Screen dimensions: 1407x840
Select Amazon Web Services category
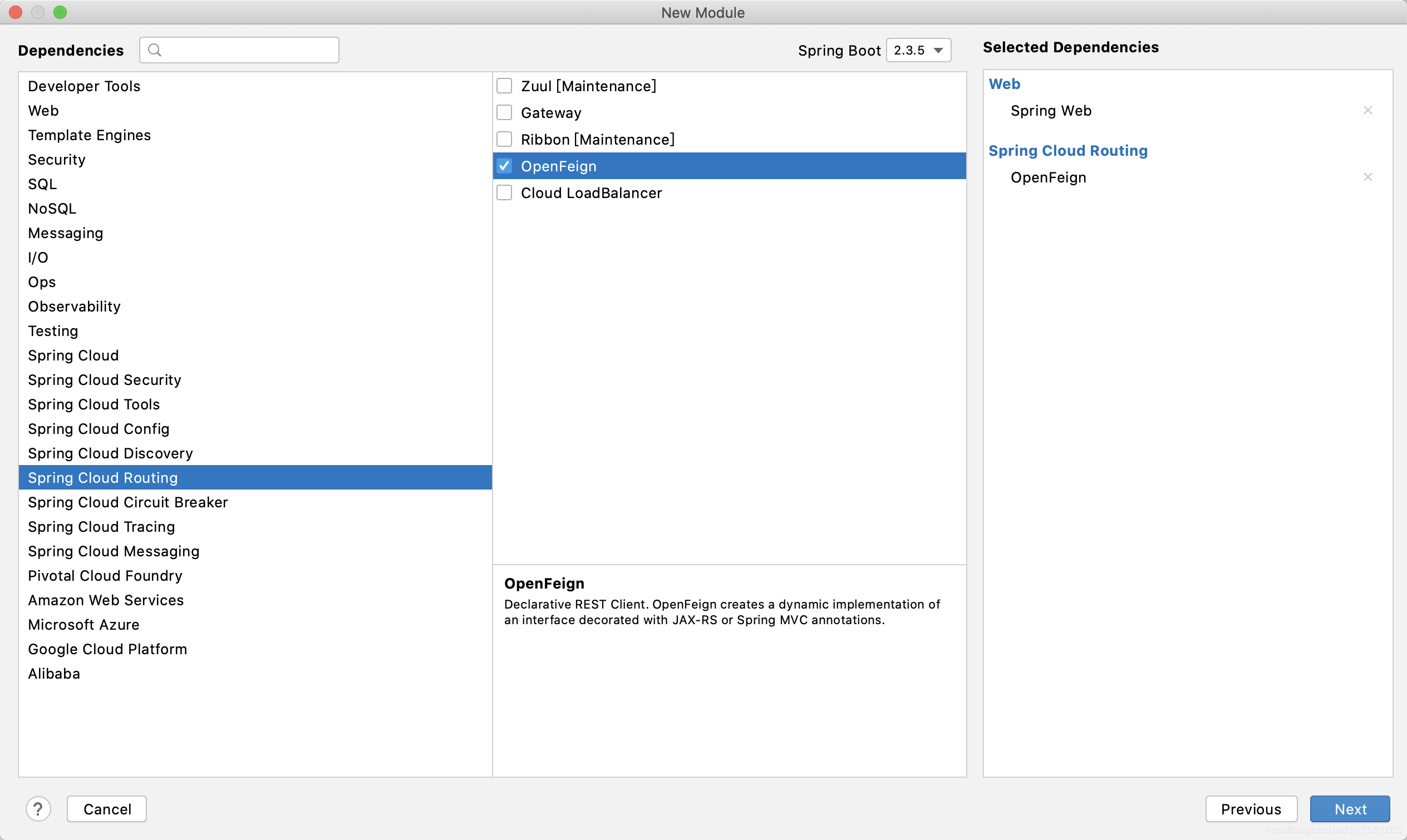point(106,600)
